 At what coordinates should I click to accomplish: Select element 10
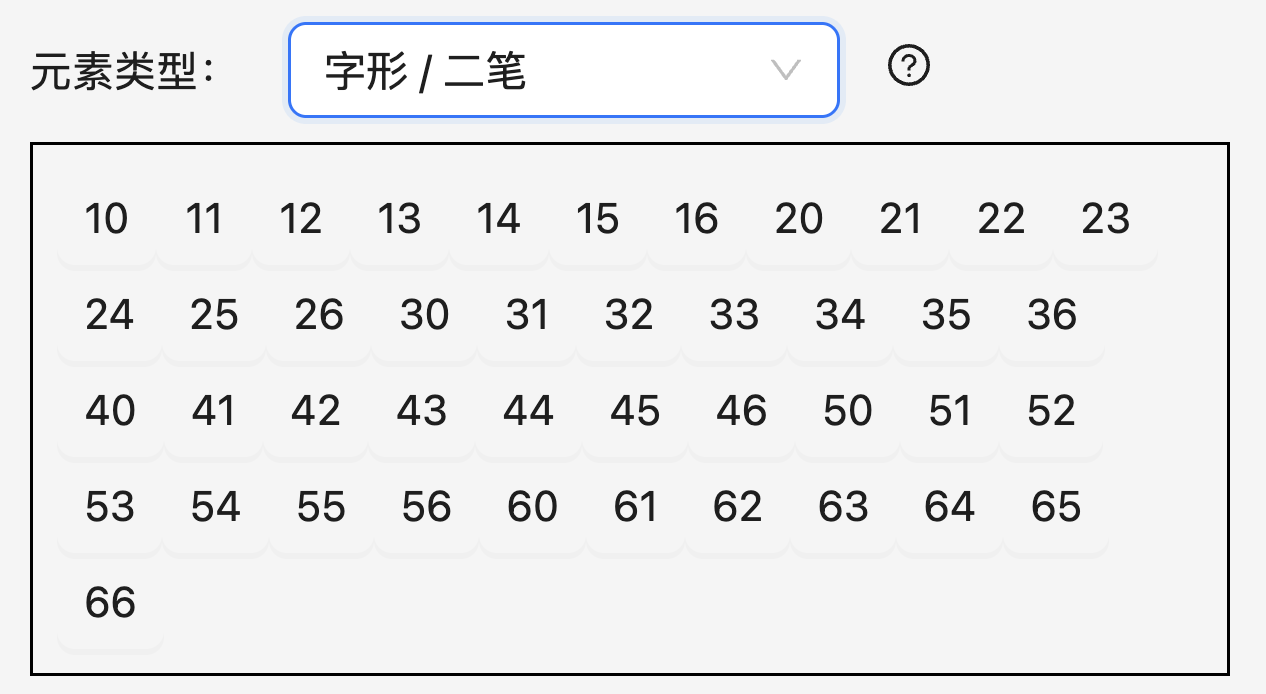(107, 220)
